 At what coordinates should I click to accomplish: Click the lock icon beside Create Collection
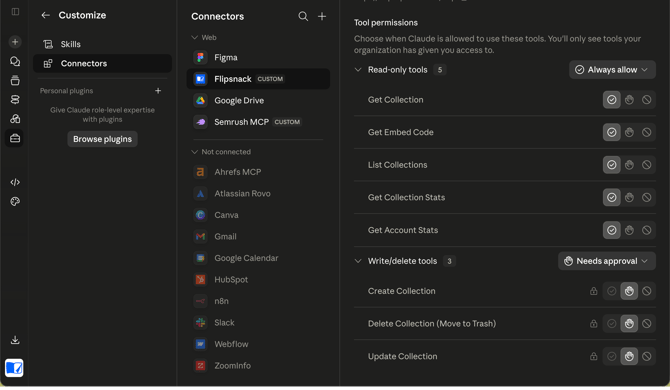(x=594, y=291)
